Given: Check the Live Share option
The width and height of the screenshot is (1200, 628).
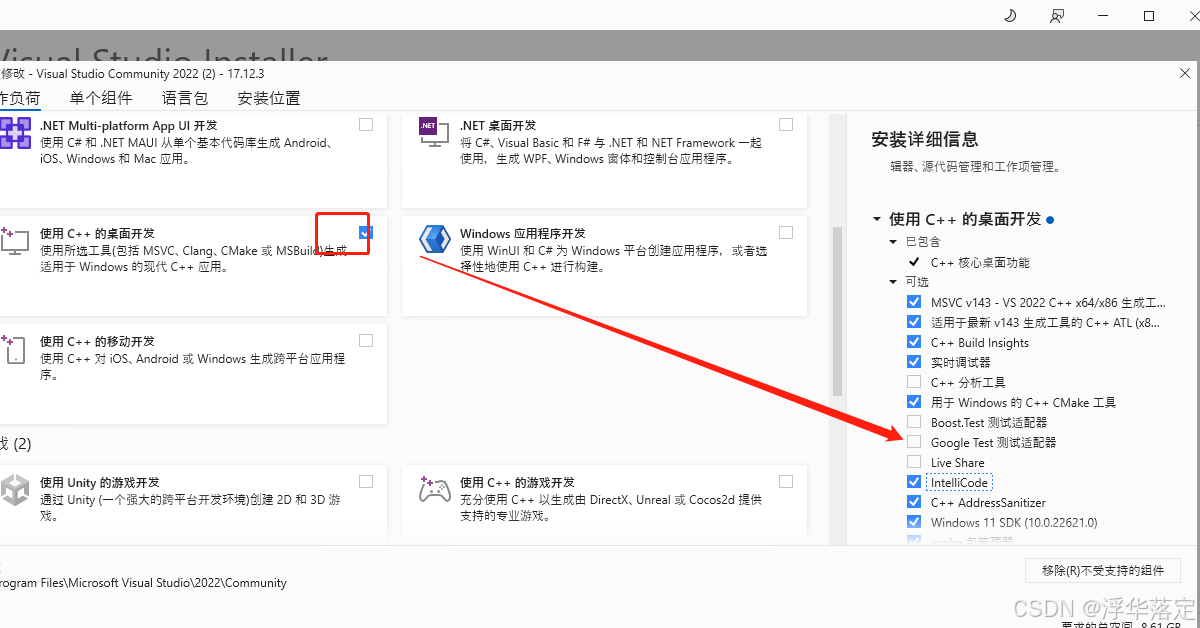Looking at the screenshot, I should [914, 462].
